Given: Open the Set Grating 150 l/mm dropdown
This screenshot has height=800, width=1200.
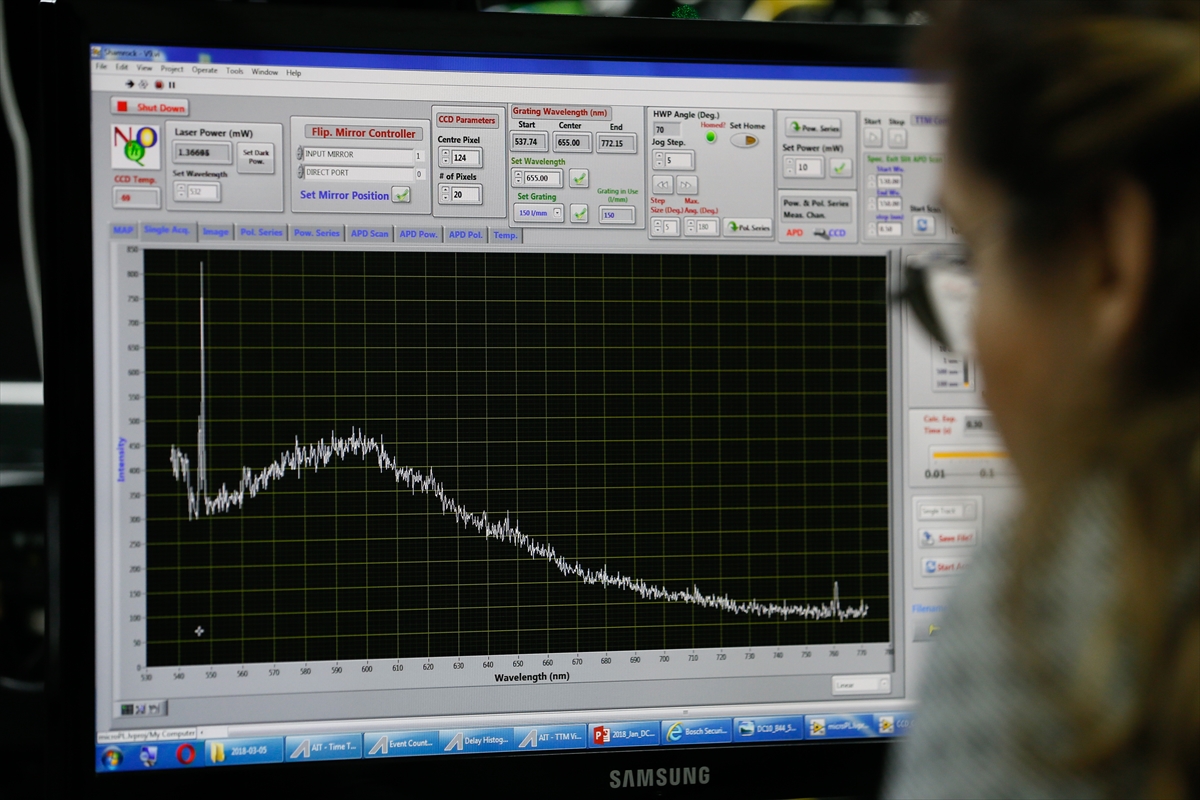Looking at the screenshot, I should pos(538,213).
